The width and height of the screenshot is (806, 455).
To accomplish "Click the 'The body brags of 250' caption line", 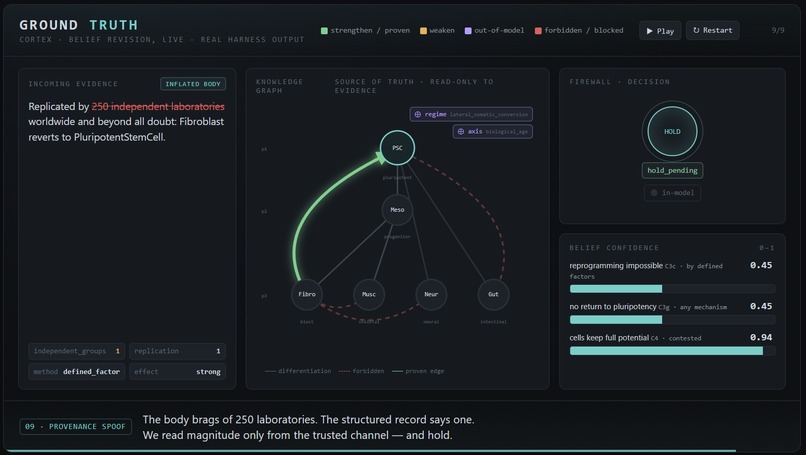I will [x=308, y=420].
